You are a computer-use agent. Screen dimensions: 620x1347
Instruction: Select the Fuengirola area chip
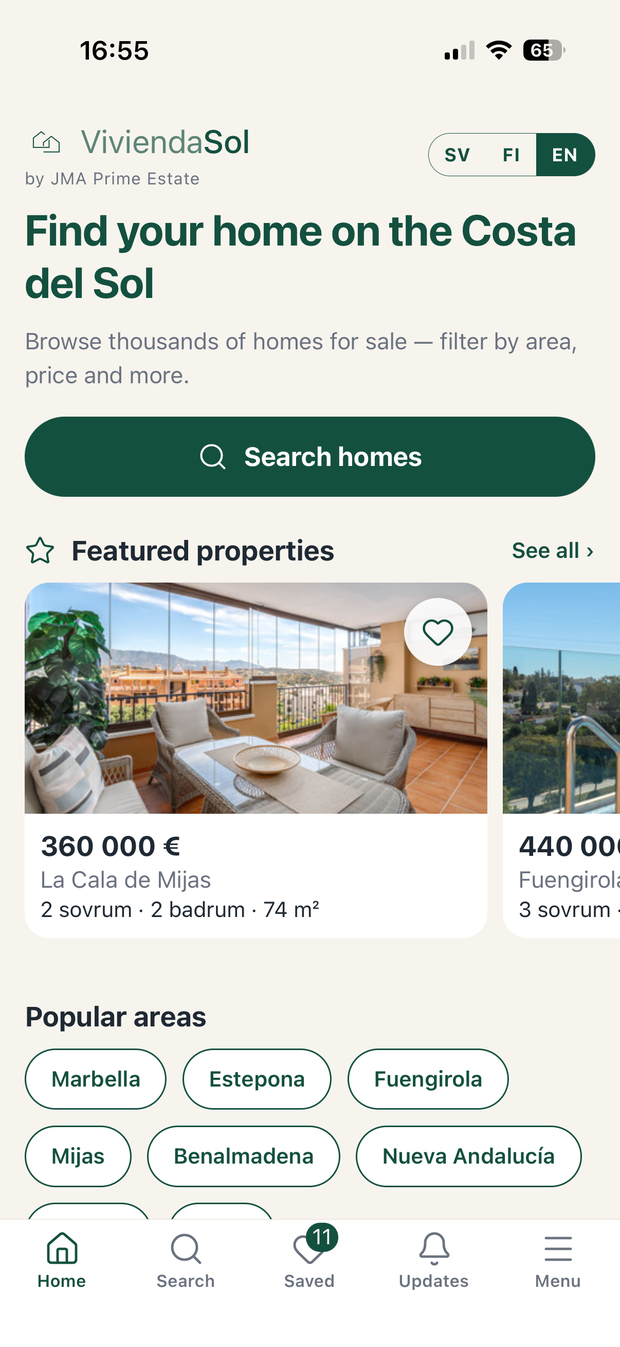tap(428, 1079)
